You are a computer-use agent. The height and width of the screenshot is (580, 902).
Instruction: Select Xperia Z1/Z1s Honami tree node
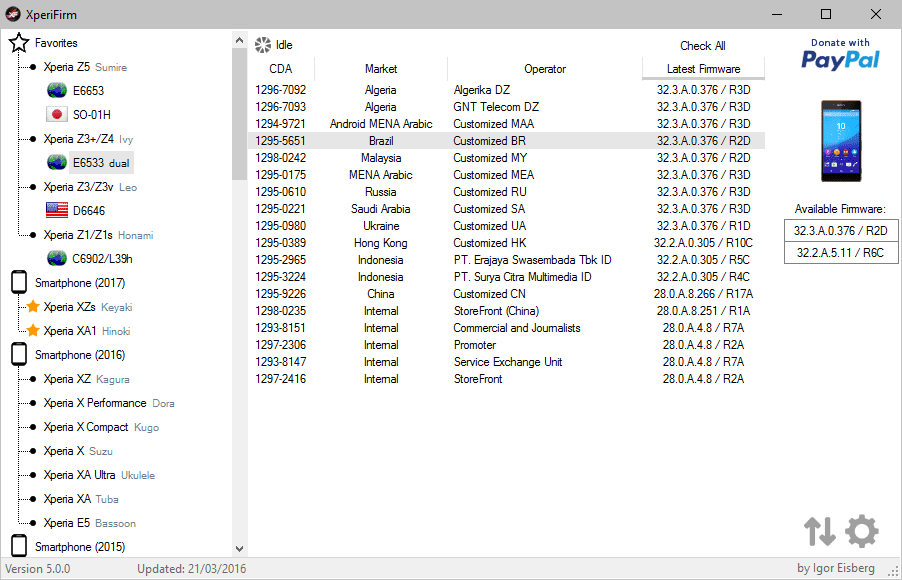point(98,235)
